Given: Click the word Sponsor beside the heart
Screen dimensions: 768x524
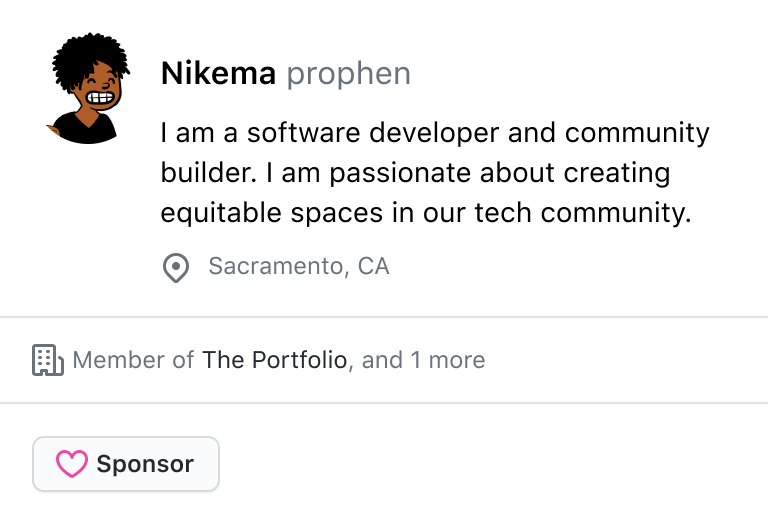Looking at the screenshot, I should tap(145, 464).
